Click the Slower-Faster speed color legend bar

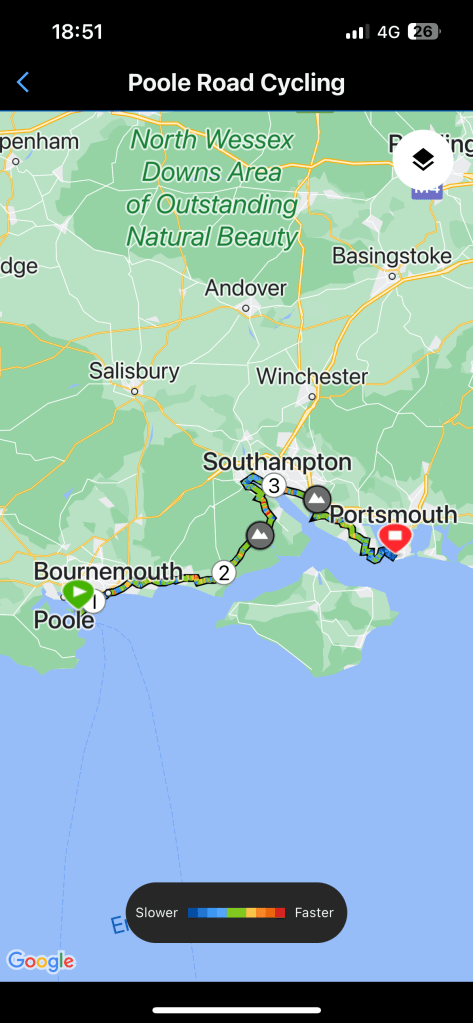click(236, 913)
